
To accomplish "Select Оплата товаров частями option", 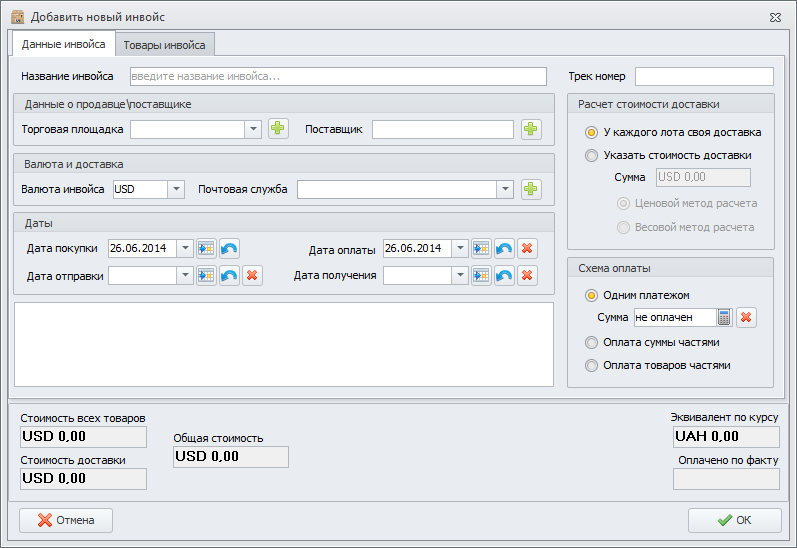I will (592, 365).
